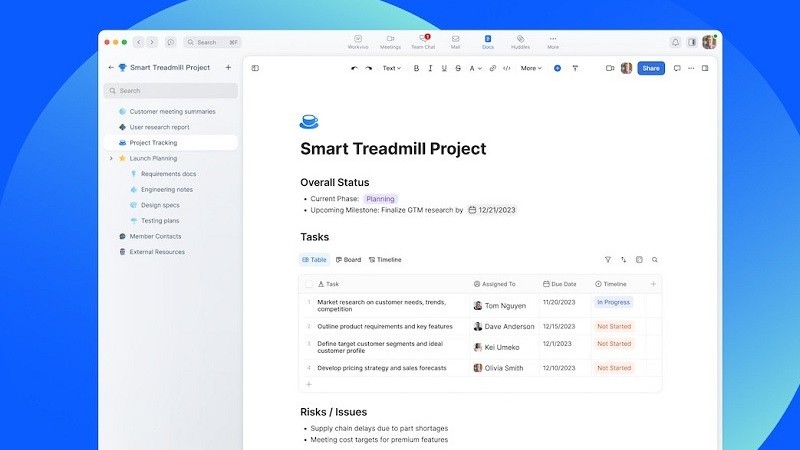The height and width of the screenshot is (450, 800).
Task: Open Tasks table field settings icon
Action: pos(639,260)
